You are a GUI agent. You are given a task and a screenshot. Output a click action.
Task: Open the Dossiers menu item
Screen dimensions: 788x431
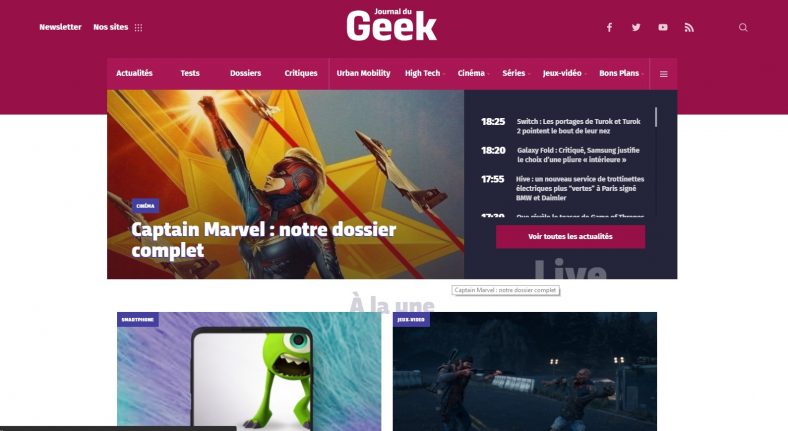(245, 73)
